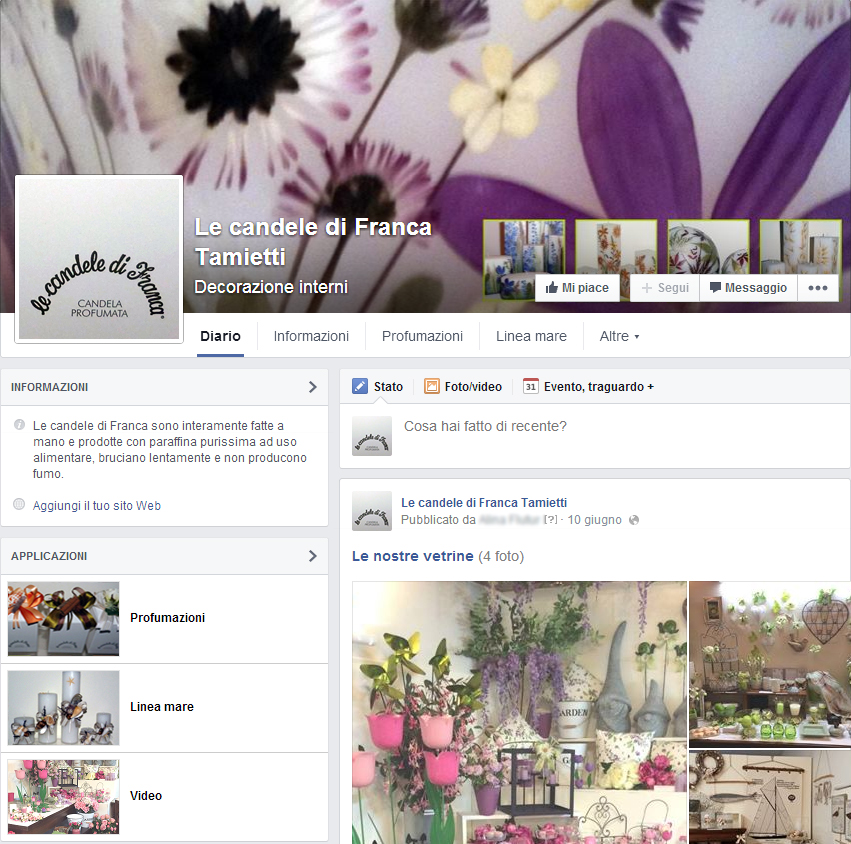851x844 pixels.
Task: Open the large pink flowers showcase photo
Action: pos(519,713)
